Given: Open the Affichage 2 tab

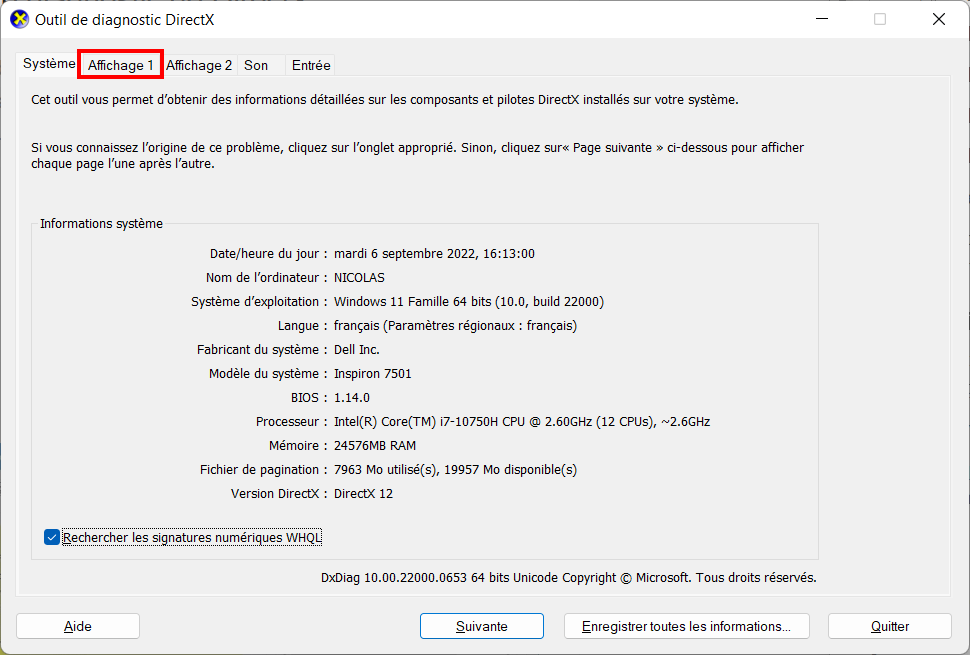Looking at the screenshot, I should click(x=199, y=65).
